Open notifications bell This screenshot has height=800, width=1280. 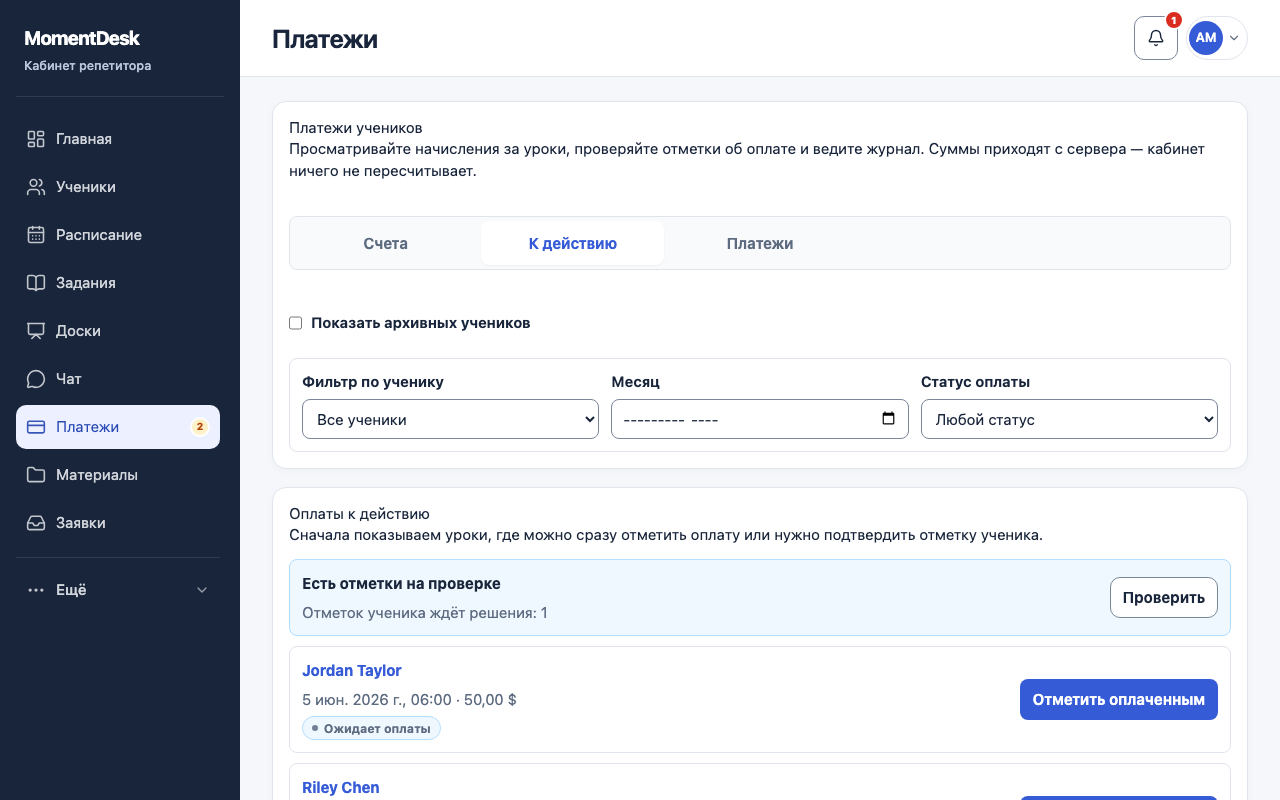(1156, 38)
